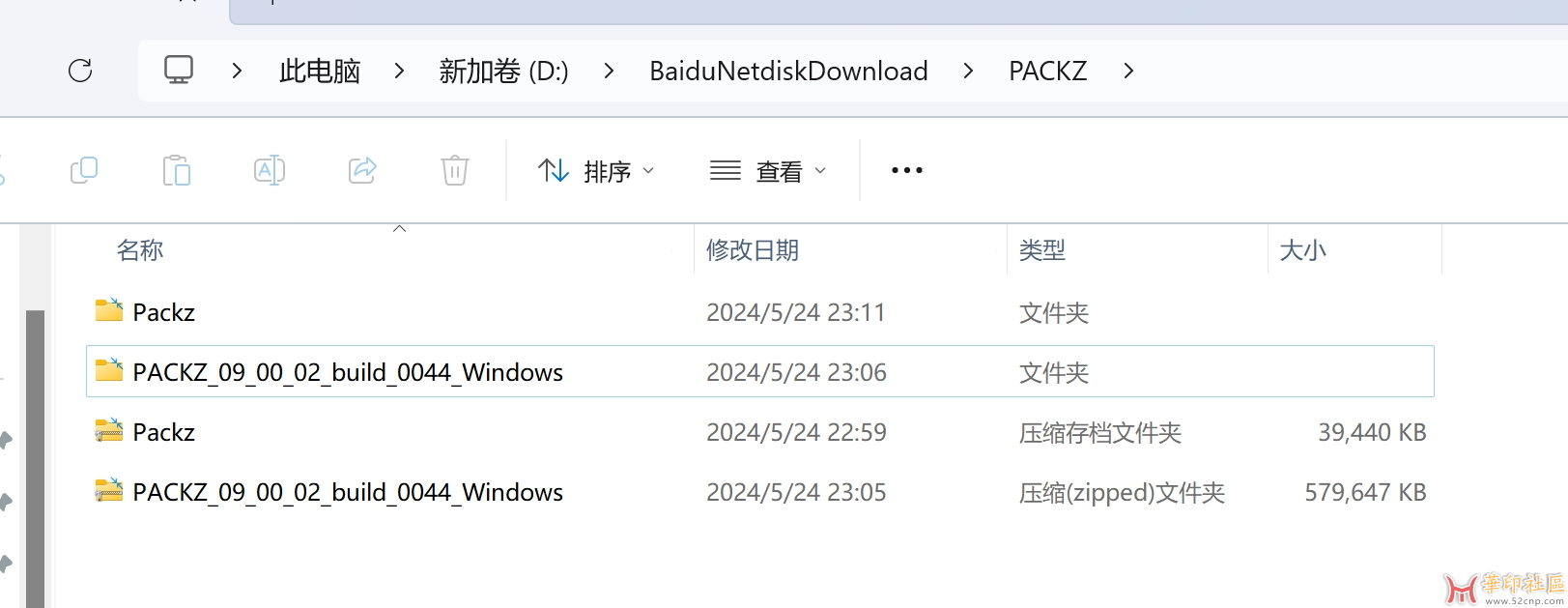The width and height of the screenshot is (1568, 608).
Task: Click the date 2024/5/24 22:59
Action: (796, 432)
